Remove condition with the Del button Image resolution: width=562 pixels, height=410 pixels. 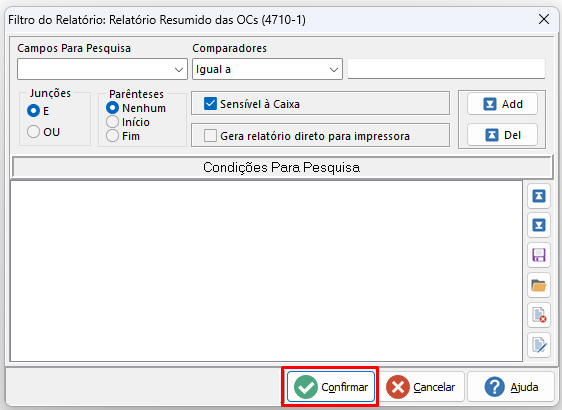502,135
